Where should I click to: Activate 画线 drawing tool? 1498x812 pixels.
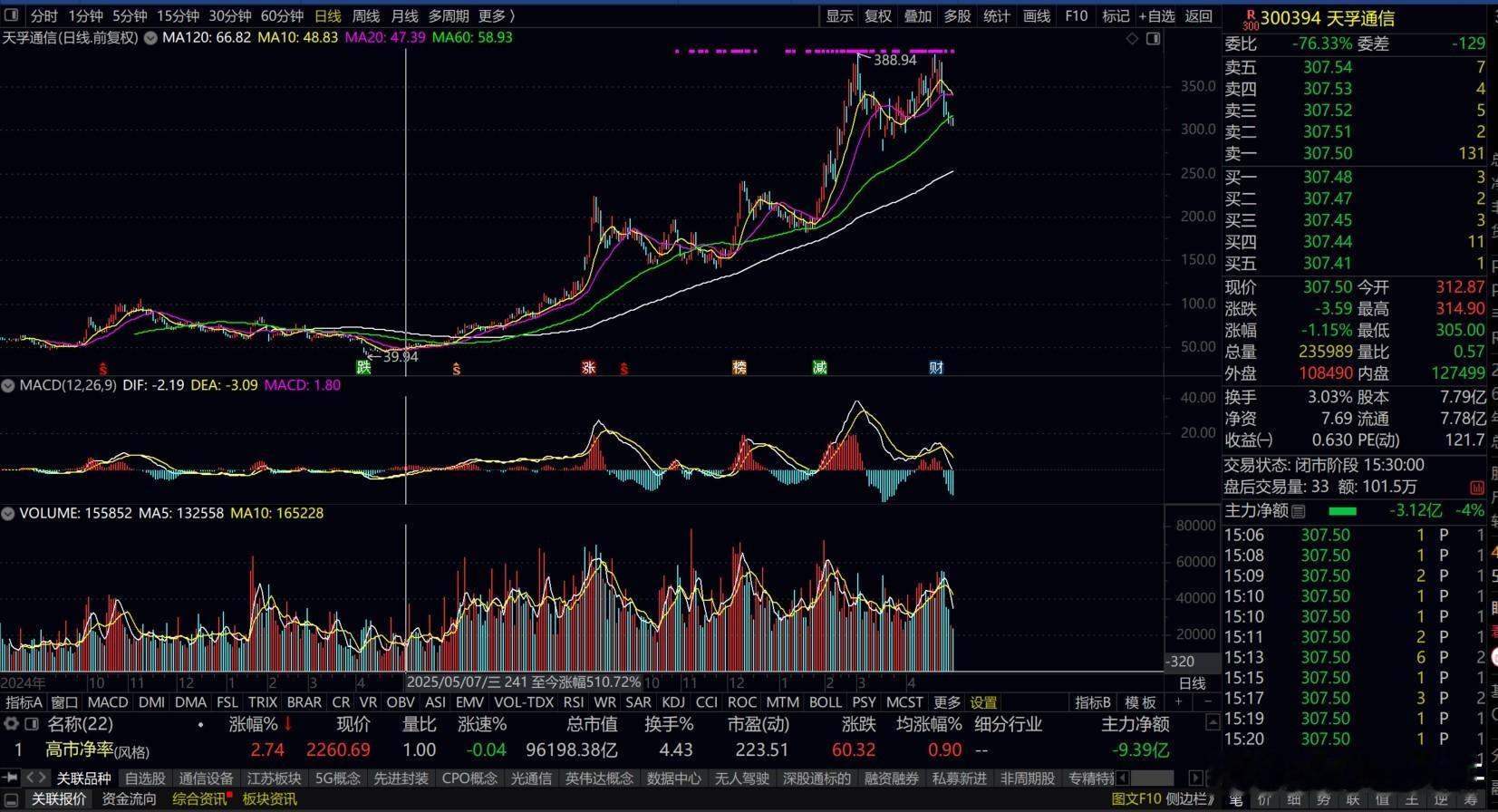1036,15
